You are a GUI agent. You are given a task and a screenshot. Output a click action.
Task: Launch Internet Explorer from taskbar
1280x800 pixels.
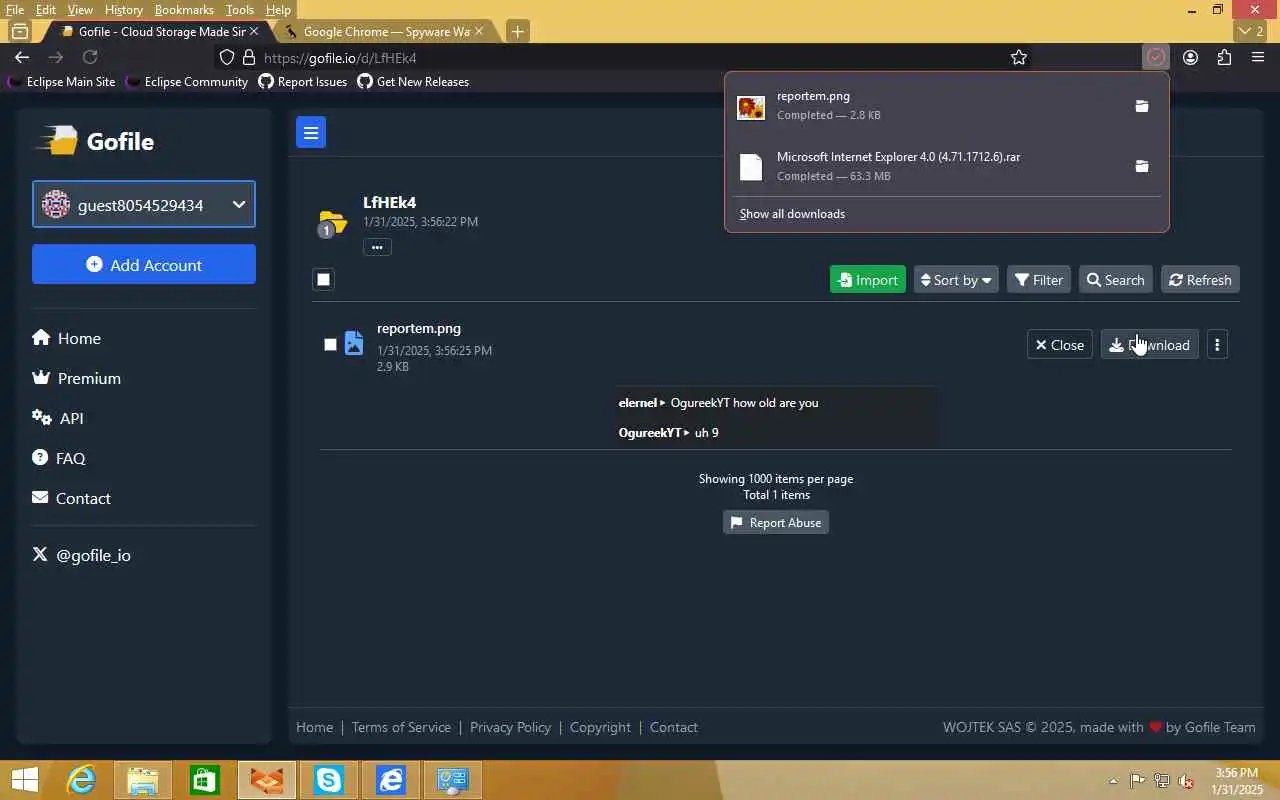tap(80, 780)
